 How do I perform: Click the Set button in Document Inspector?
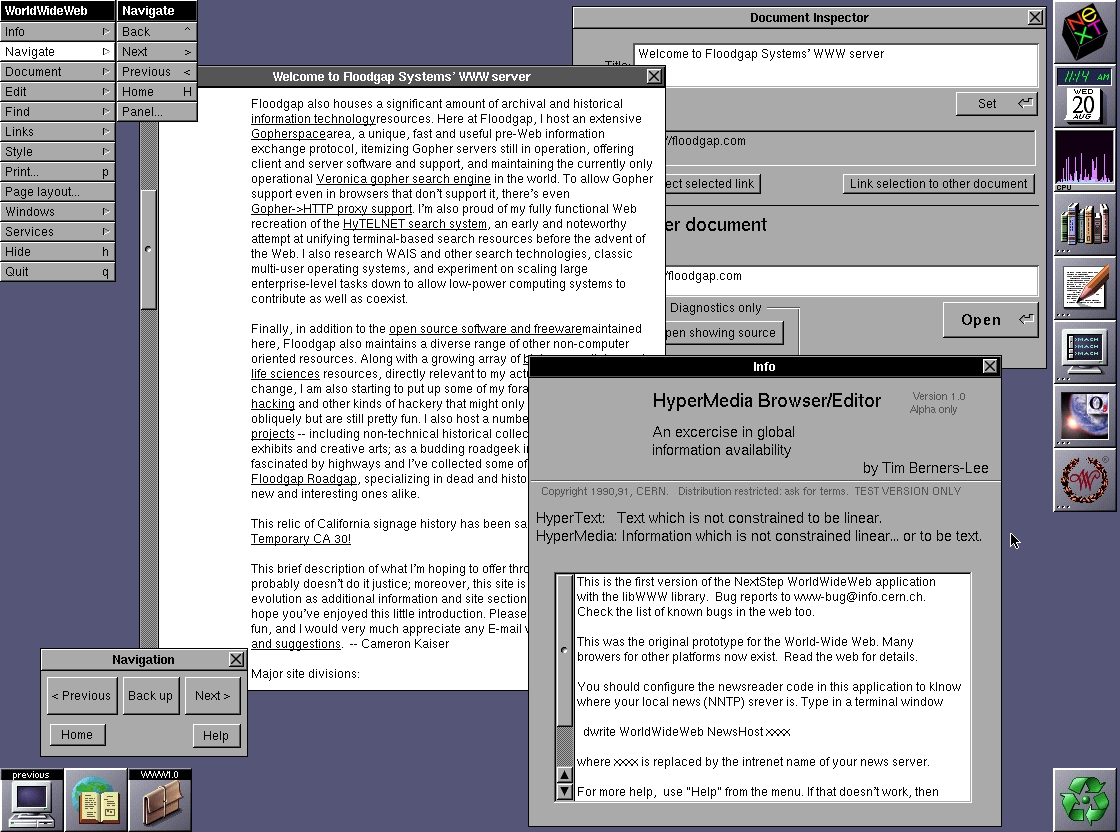[996, 104]
